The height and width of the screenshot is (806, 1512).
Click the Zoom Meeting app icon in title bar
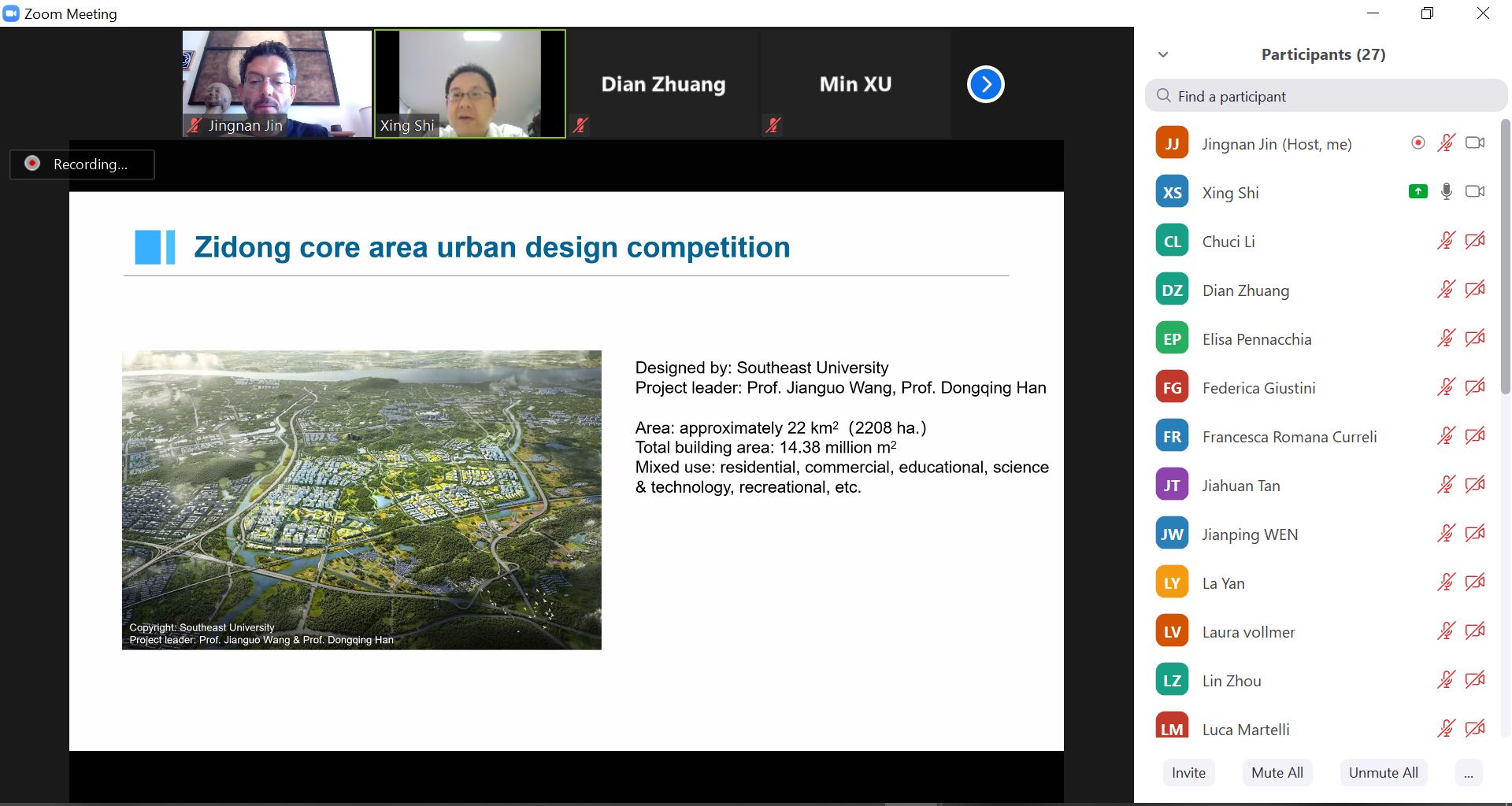[x=11, y=13]
